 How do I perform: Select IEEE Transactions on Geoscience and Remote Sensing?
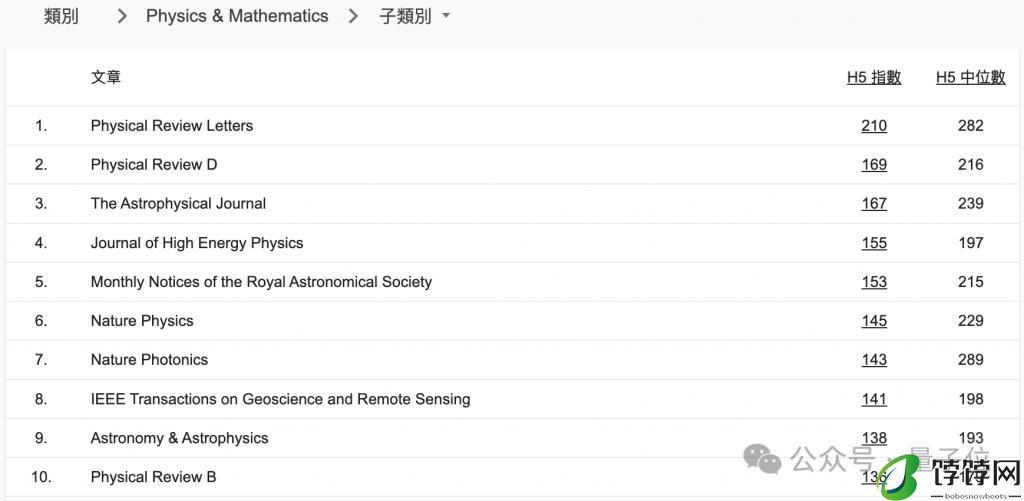click(281, 399)
